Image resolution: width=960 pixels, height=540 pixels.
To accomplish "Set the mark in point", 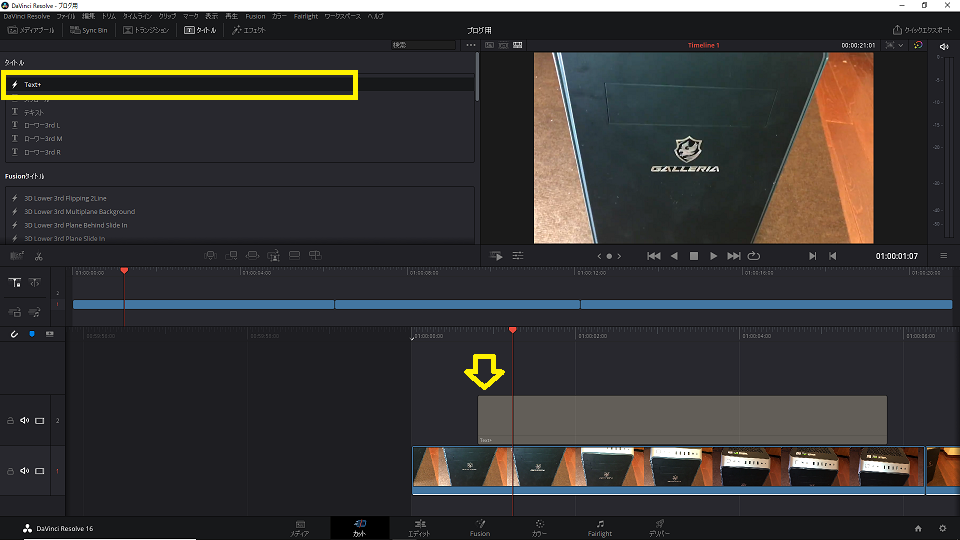I will click(812, 256).
